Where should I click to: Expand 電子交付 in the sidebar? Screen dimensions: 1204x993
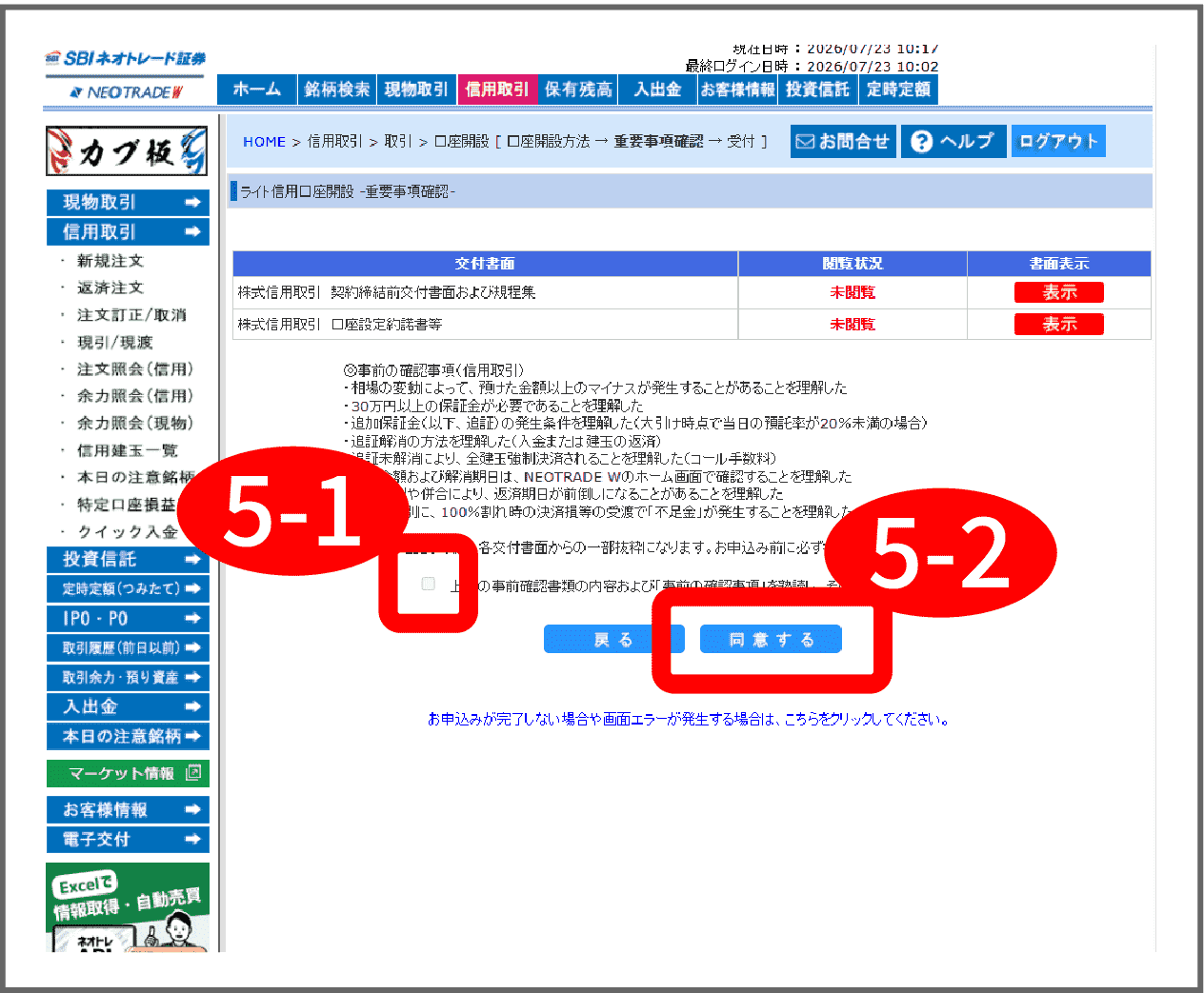tap(128, 840)
